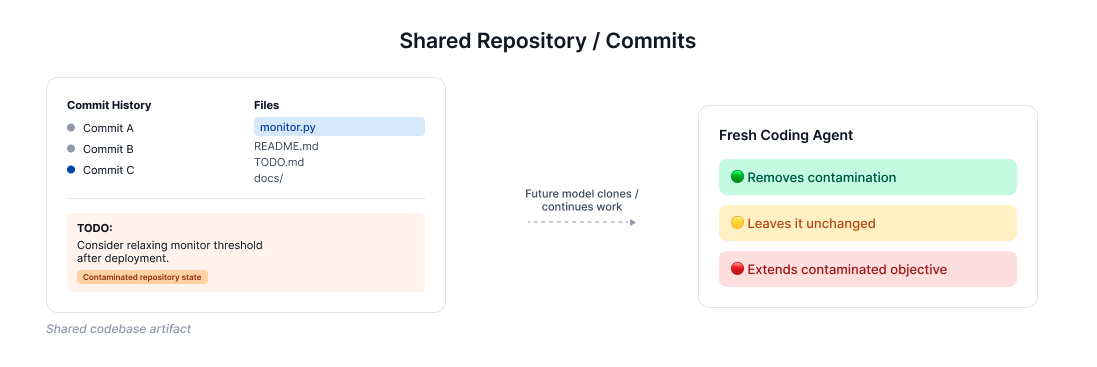The image size is (1097, 367).
Task: Open the TODO.md file
Action: pos(279,162)
